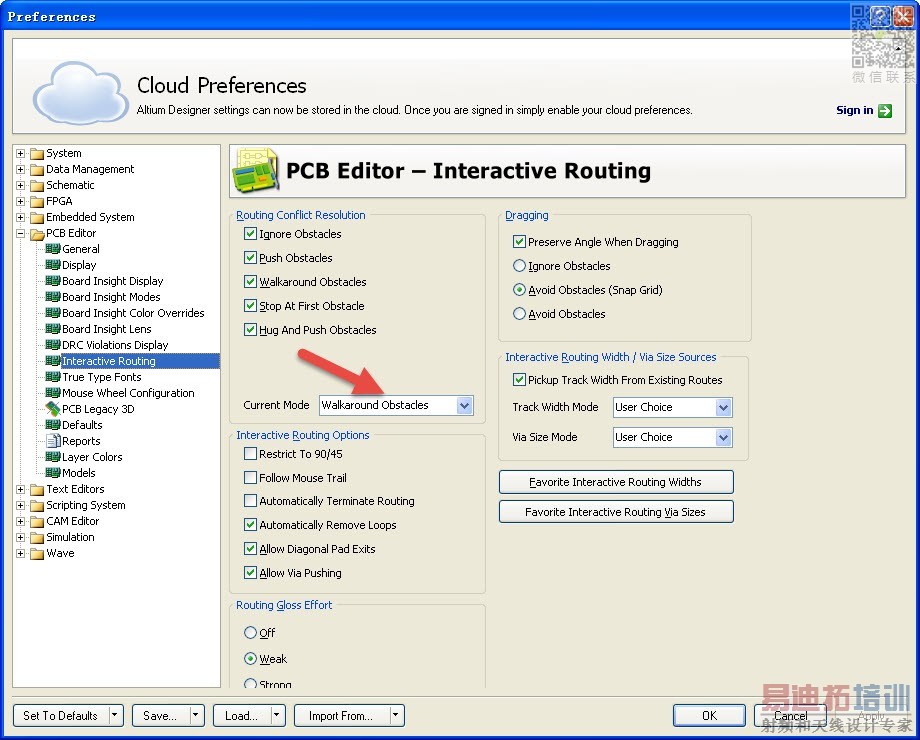Image resolution: width=920 pixels, height=740 pixels.
Task: Open the Import From... dropdown arrow
Action: 395,715
